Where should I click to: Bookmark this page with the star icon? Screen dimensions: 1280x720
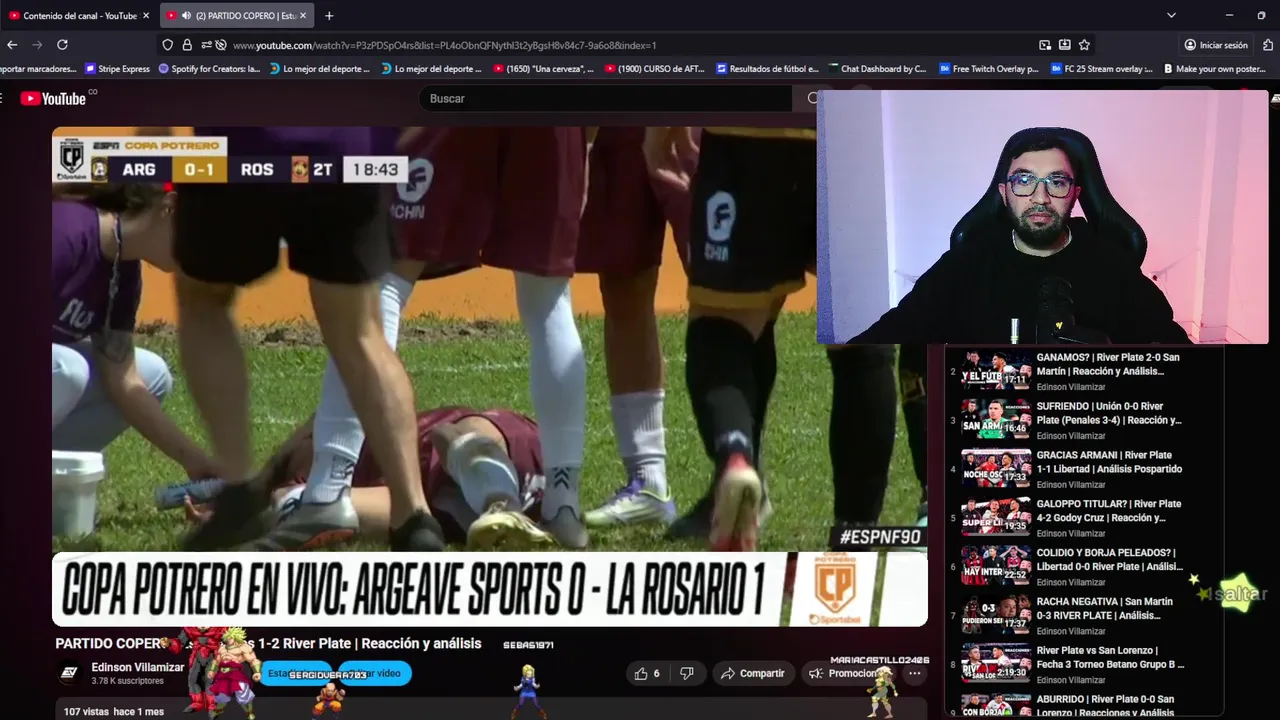[1084, 45]
